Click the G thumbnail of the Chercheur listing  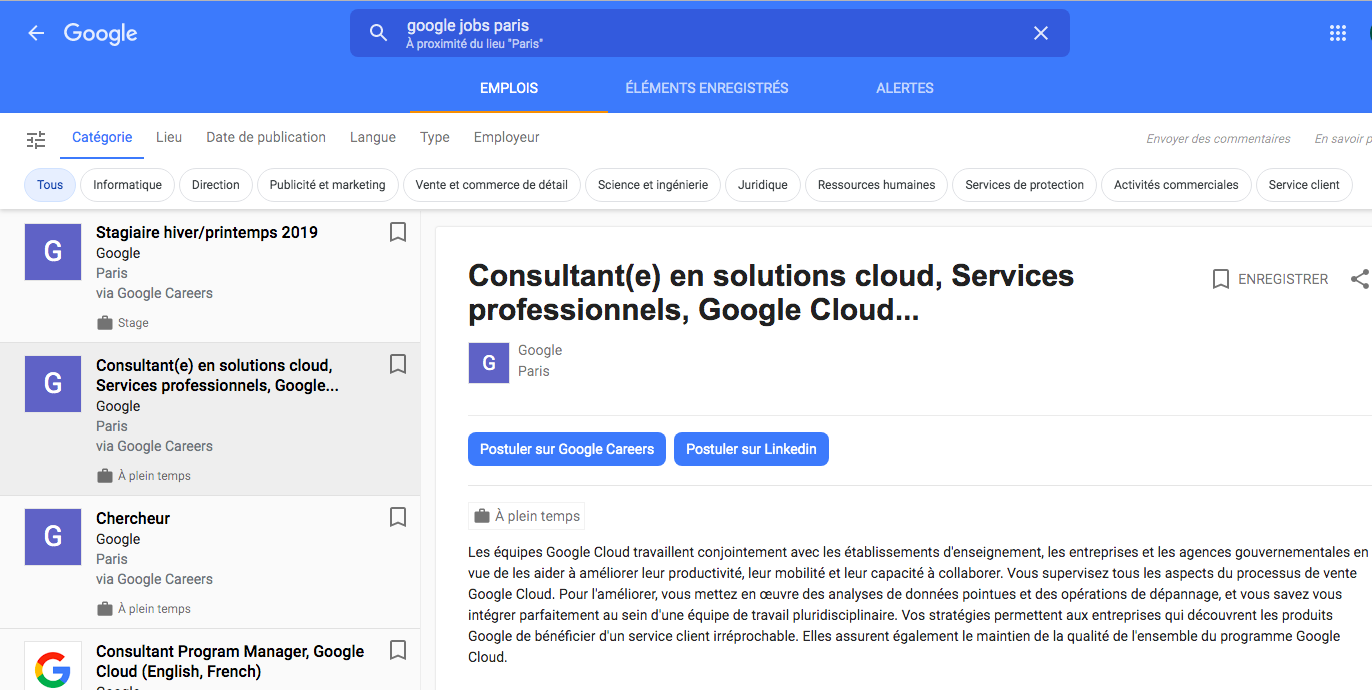(x=53, y=537)
